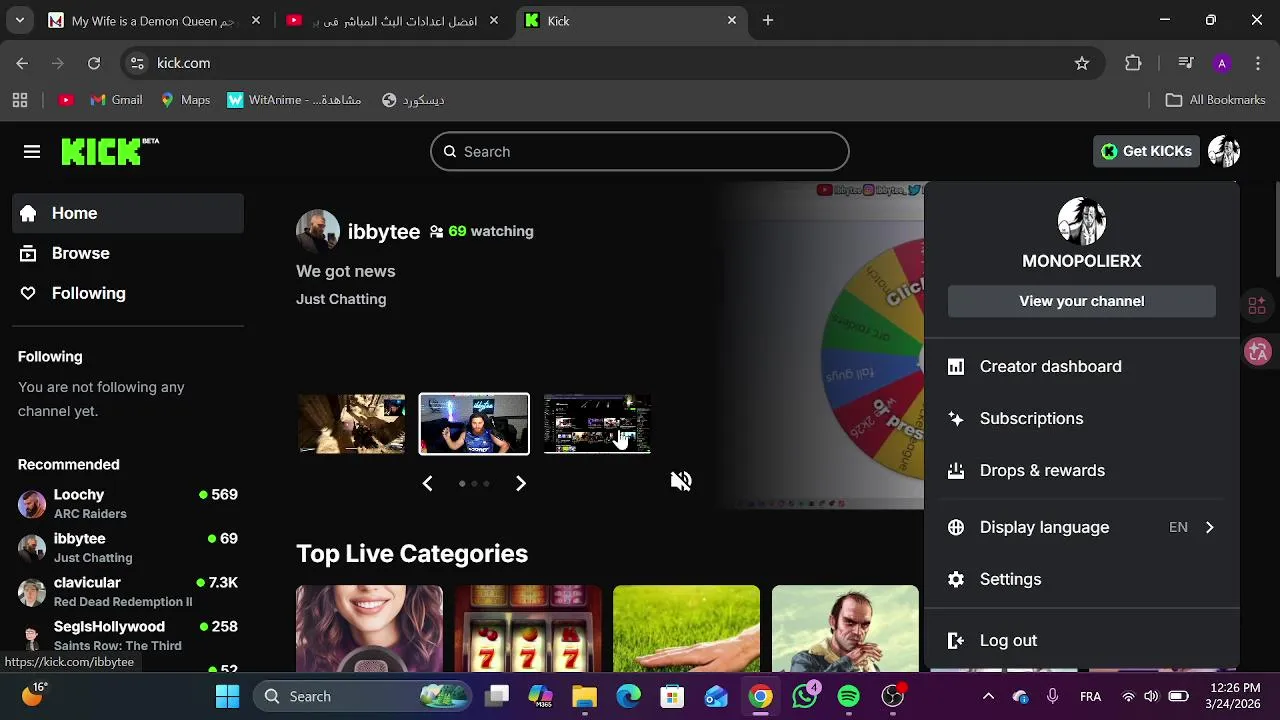Click Just Chatting category under stream title
1280x720 pixels.
pyautogui.click(x=341, y=299)
